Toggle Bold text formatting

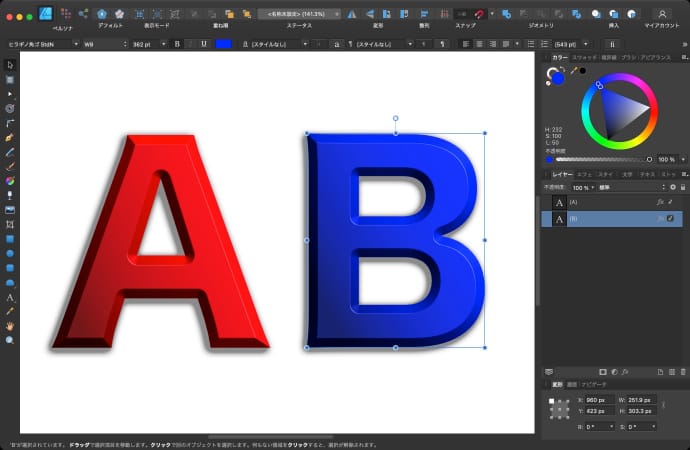[177, 44]
